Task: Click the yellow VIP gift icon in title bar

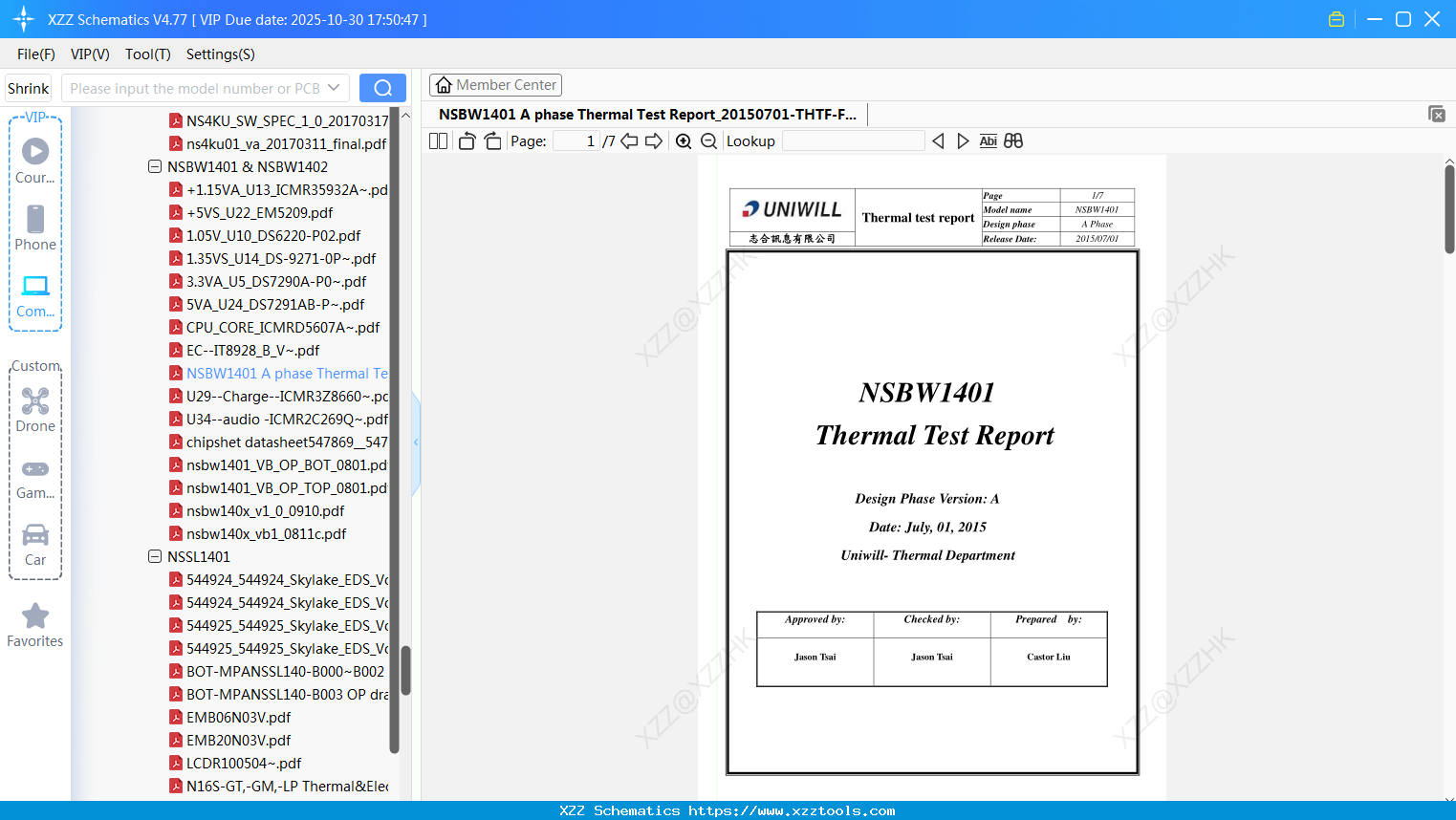Action: click(x=1336, y=19)
